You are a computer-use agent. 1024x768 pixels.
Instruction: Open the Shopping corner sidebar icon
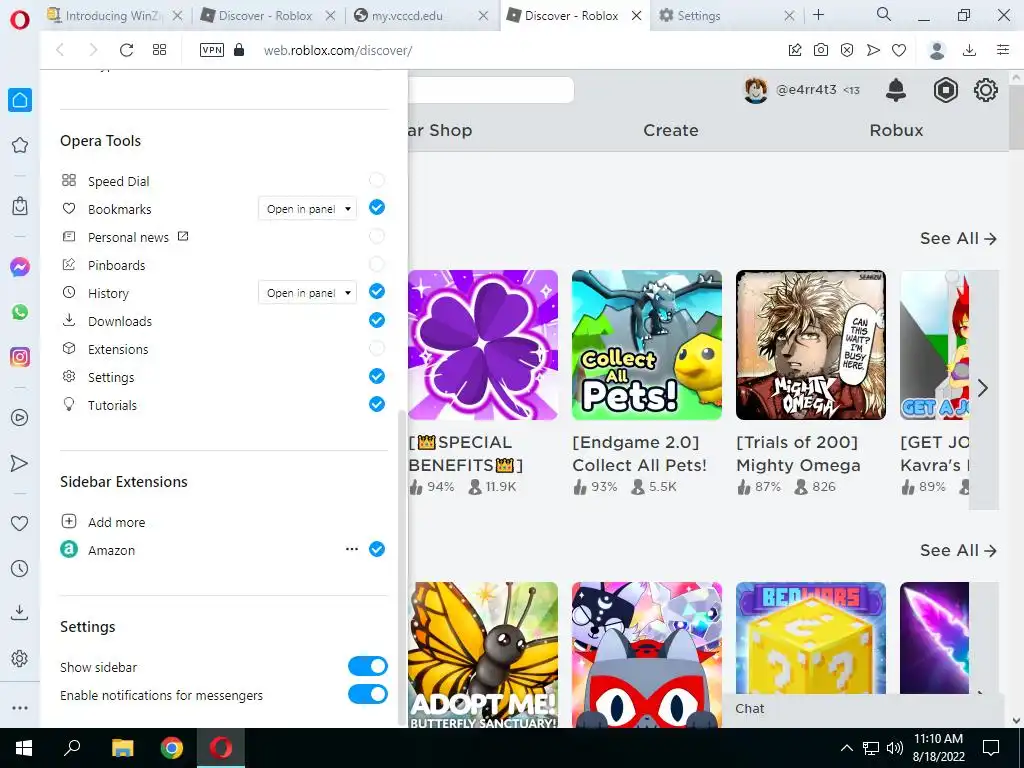point(20,206)
